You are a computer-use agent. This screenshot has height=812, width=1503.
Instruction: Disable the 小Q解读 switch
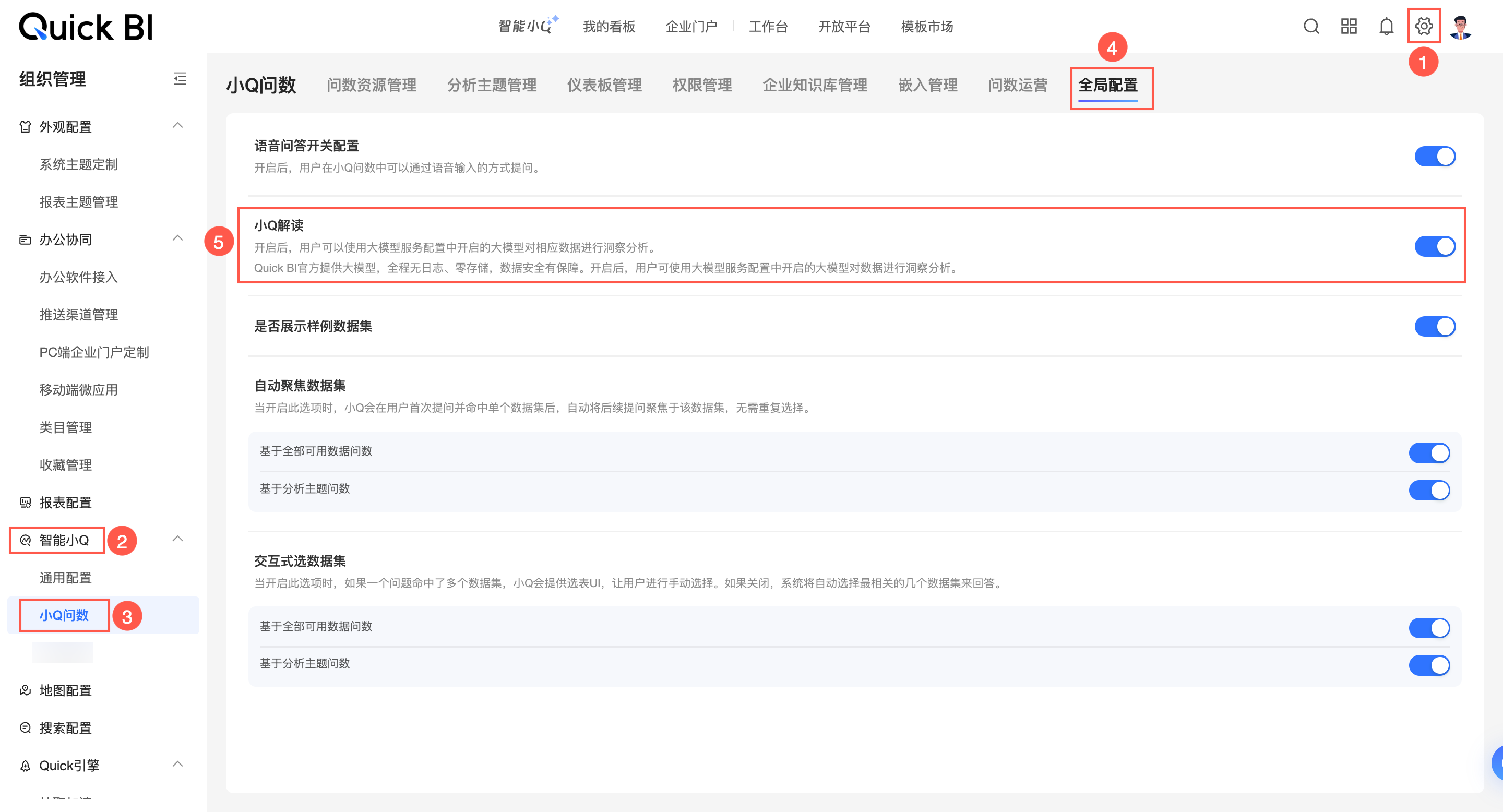[1435, 246]
